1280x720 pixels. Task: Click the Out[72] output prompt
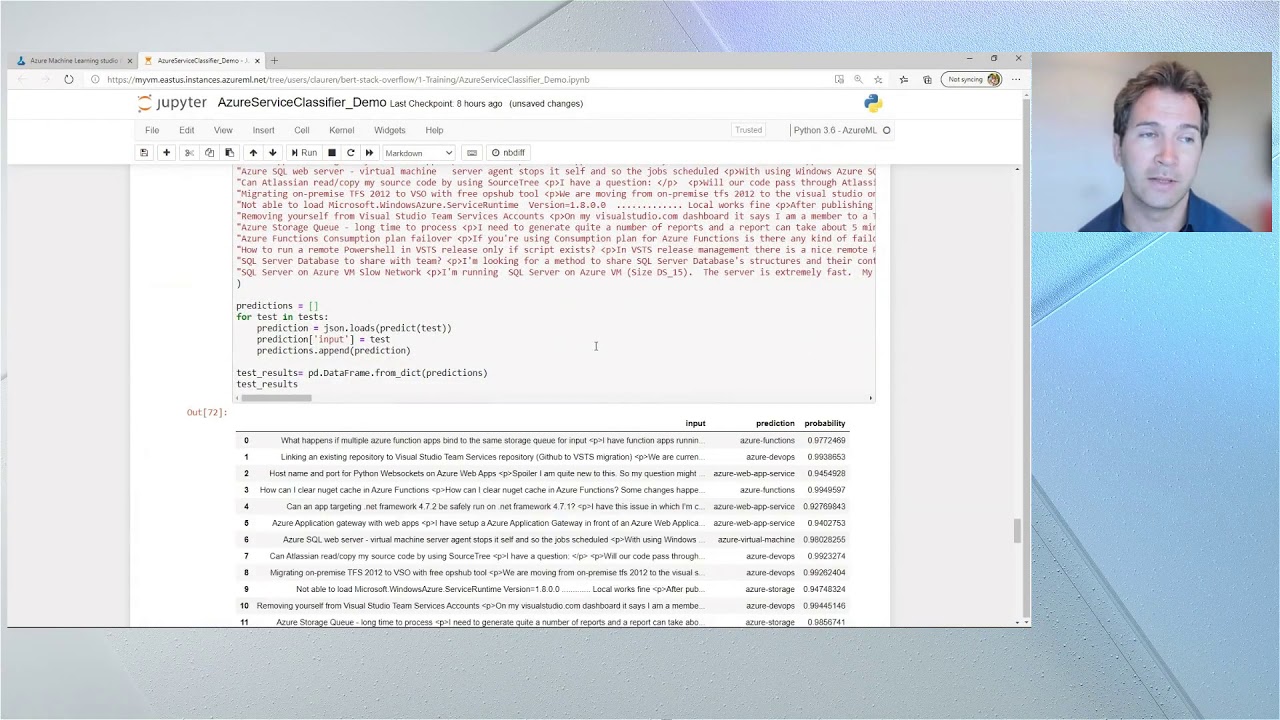click(x=207, y=412)
